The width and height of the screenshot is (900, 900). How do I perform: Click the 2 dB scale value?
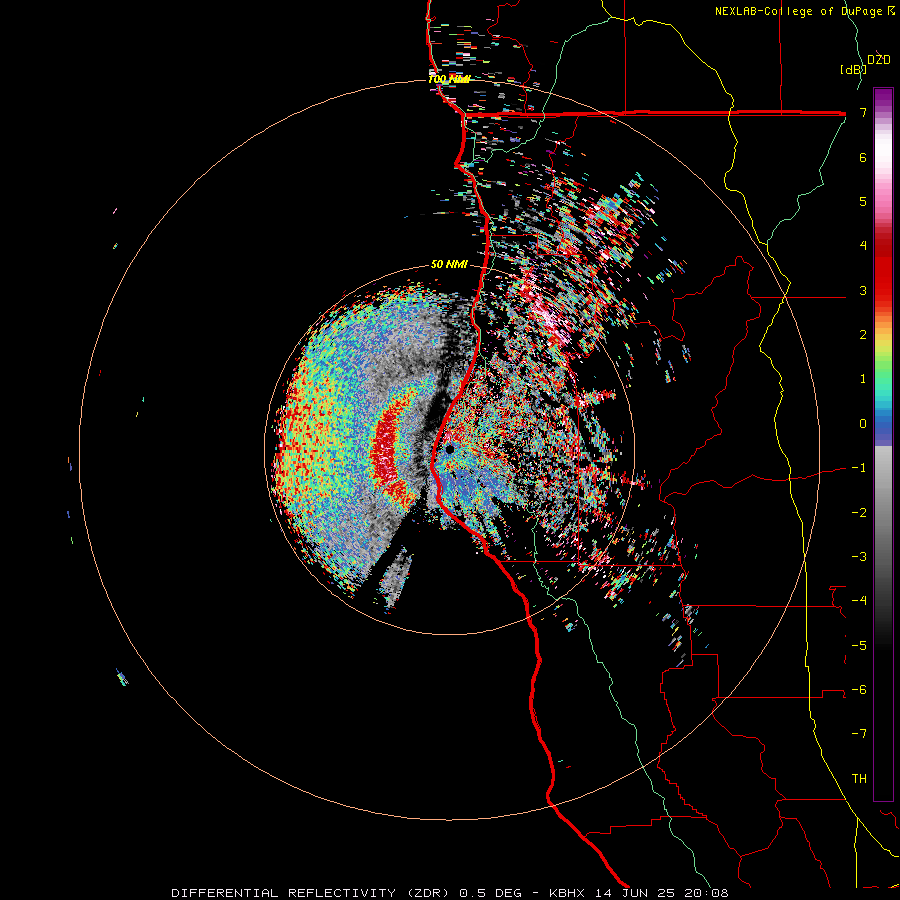(x=863, y=335)
